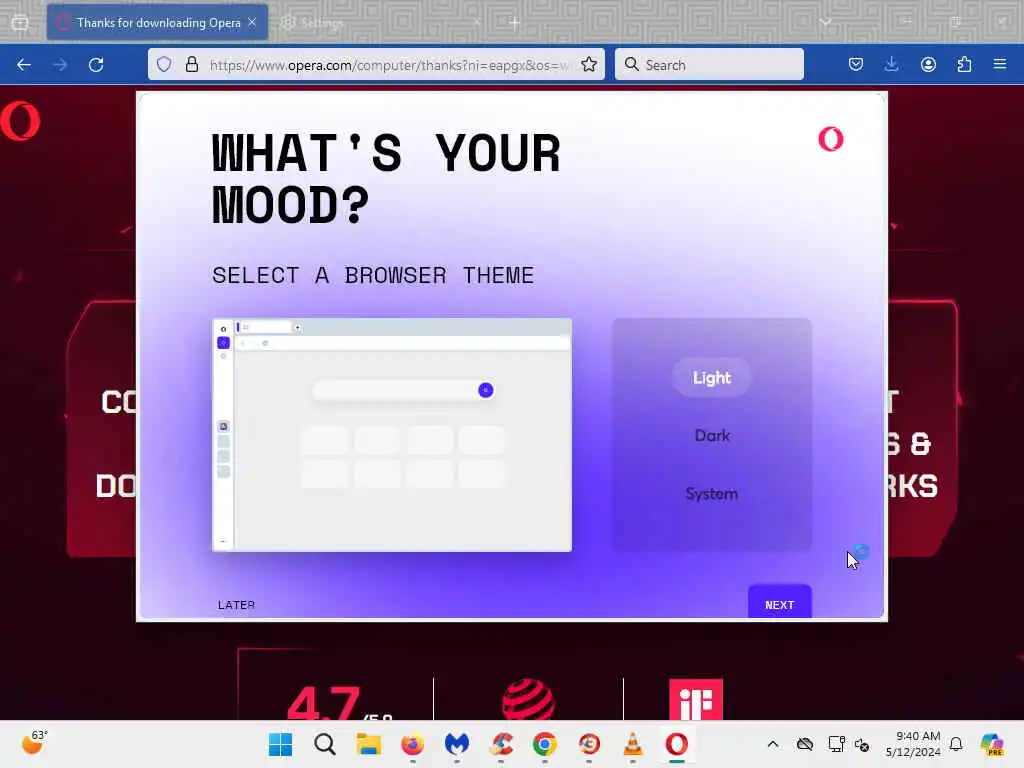Select the System theme option
Screen dimensions: 1024x768
712,494
